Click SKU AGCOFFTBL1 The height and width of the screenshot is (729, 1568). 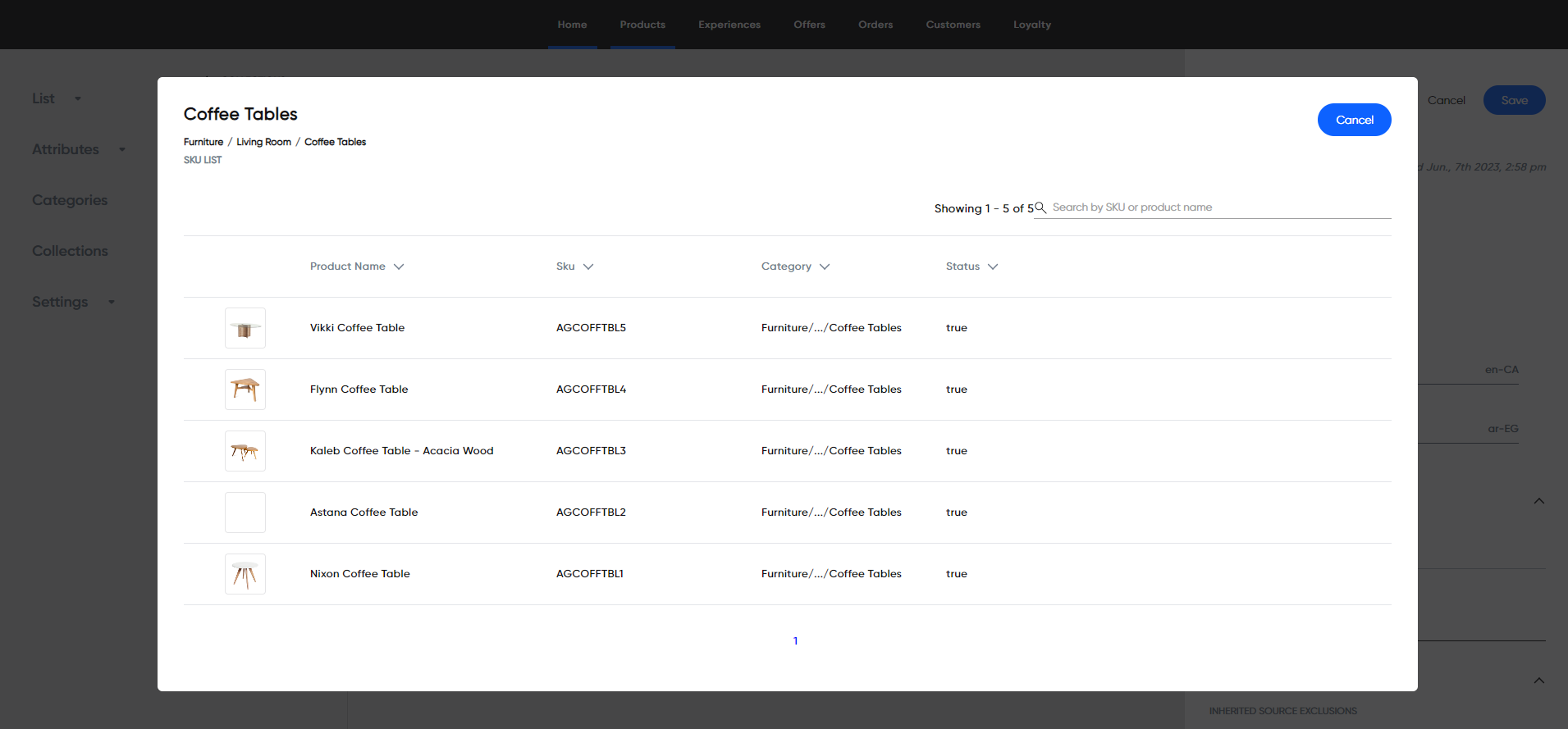[590, 574]
